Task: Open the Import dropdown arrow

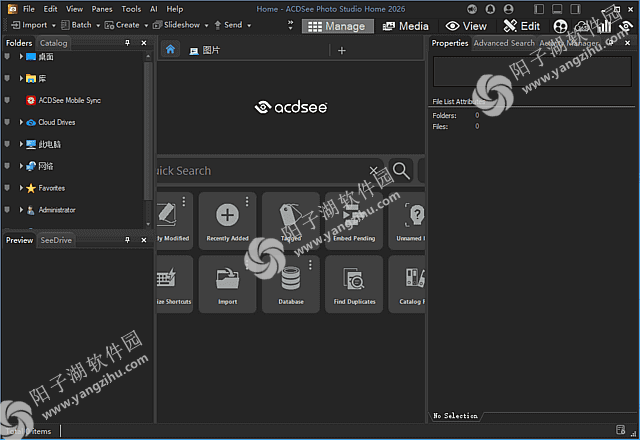Action: tap(53, 26)
